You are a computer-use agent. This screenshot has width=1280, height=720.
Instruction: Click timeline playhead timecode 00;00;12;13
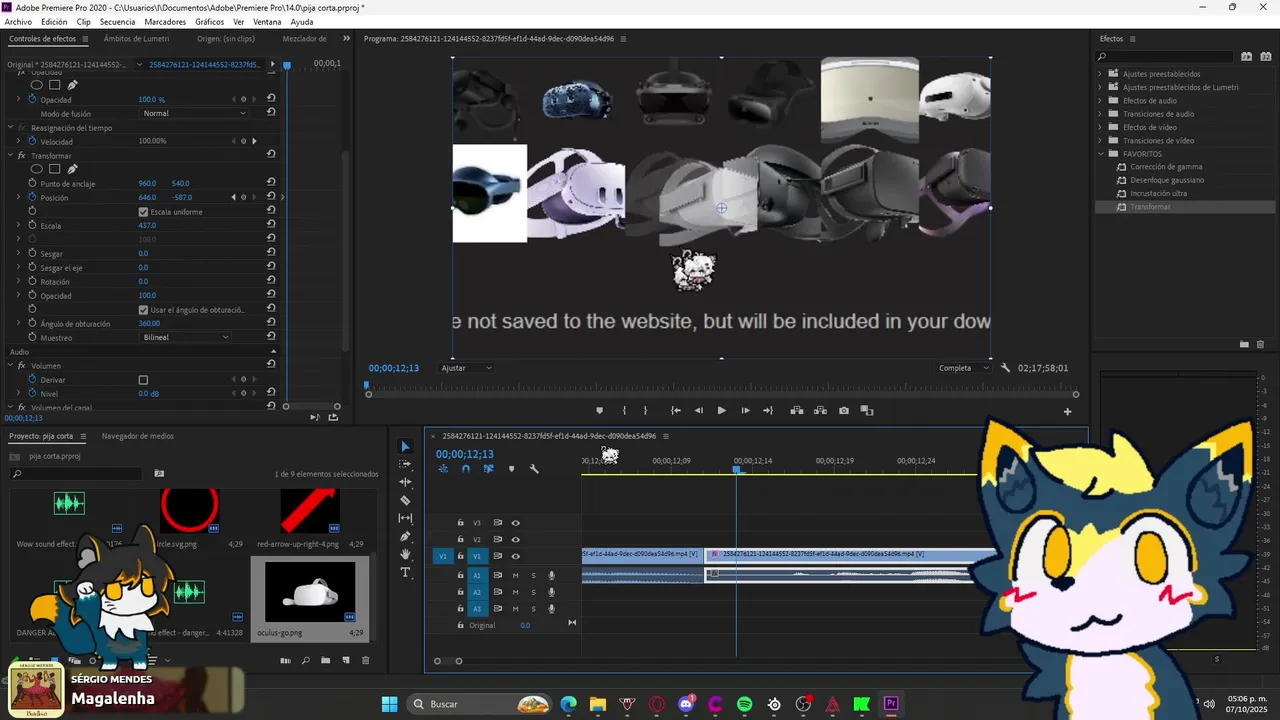point(464,454)
